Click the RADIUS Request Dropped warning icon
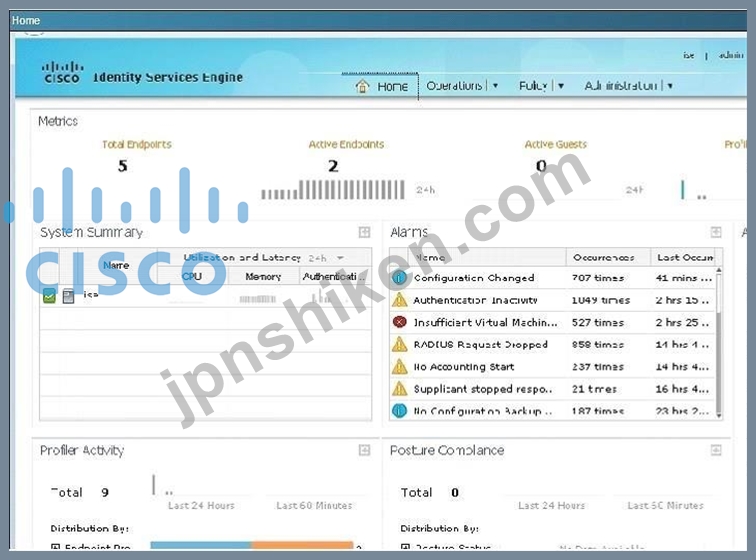Screen dimensions: 756x560 [x=399, y=344]
